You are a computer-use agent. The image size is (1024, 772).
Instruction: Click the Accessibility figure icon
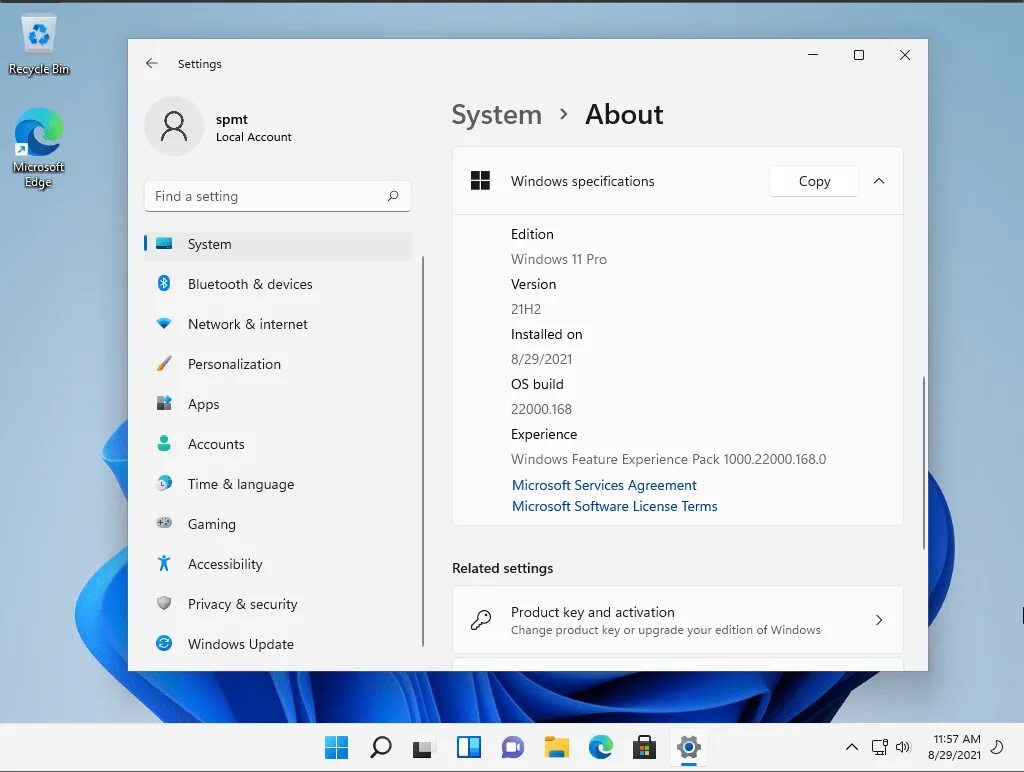click(164, 564)
